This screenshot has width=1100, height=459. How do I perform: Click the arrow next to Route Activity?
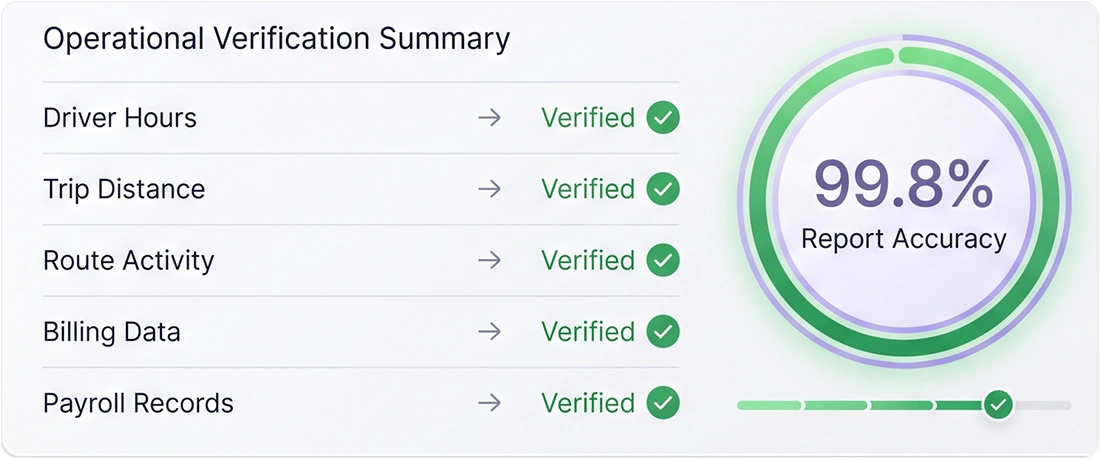[490, 260]
